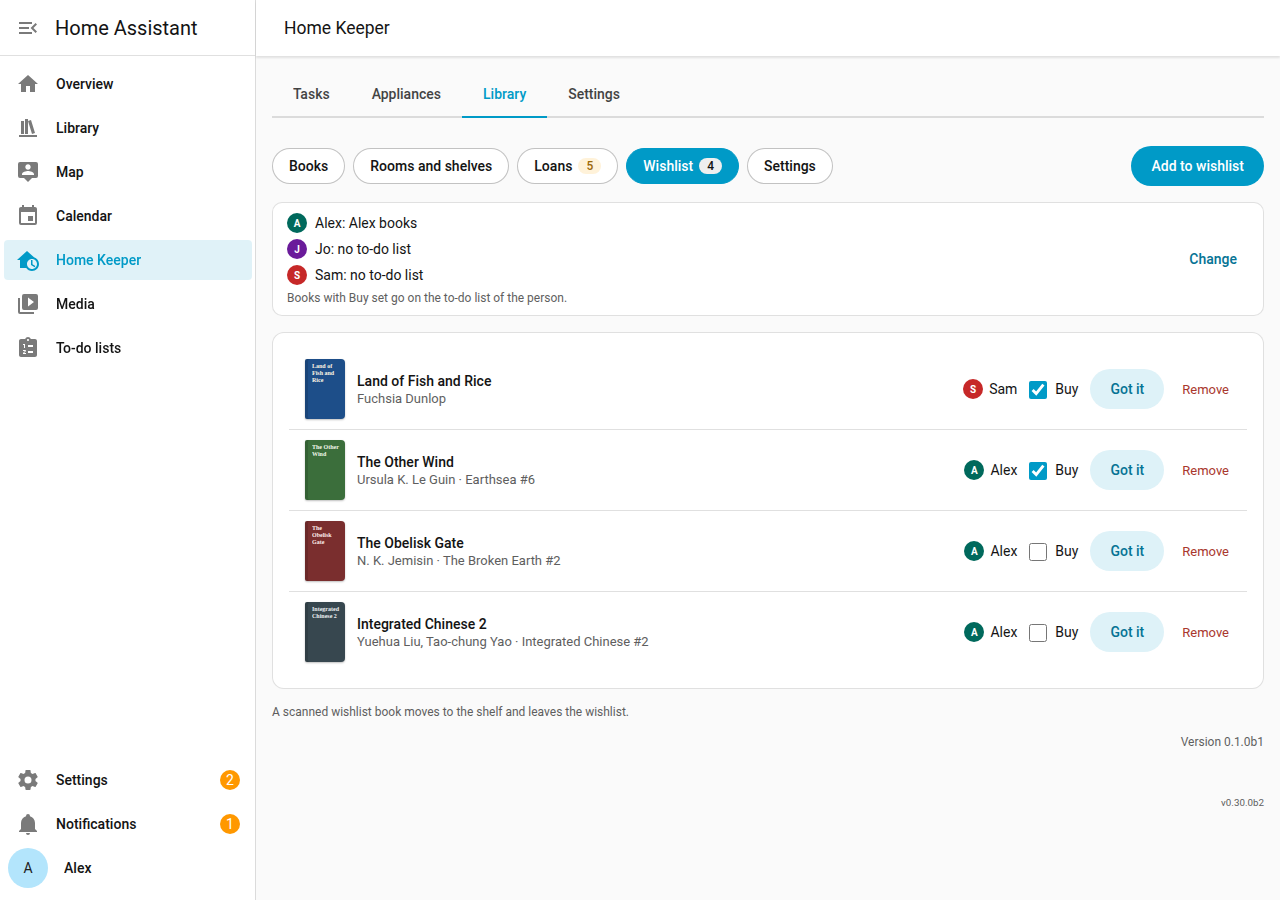This screenshot has width=1280, height=900.
Task: Open the Rooms and shelves chip
Action: click(x=431, y=166)
